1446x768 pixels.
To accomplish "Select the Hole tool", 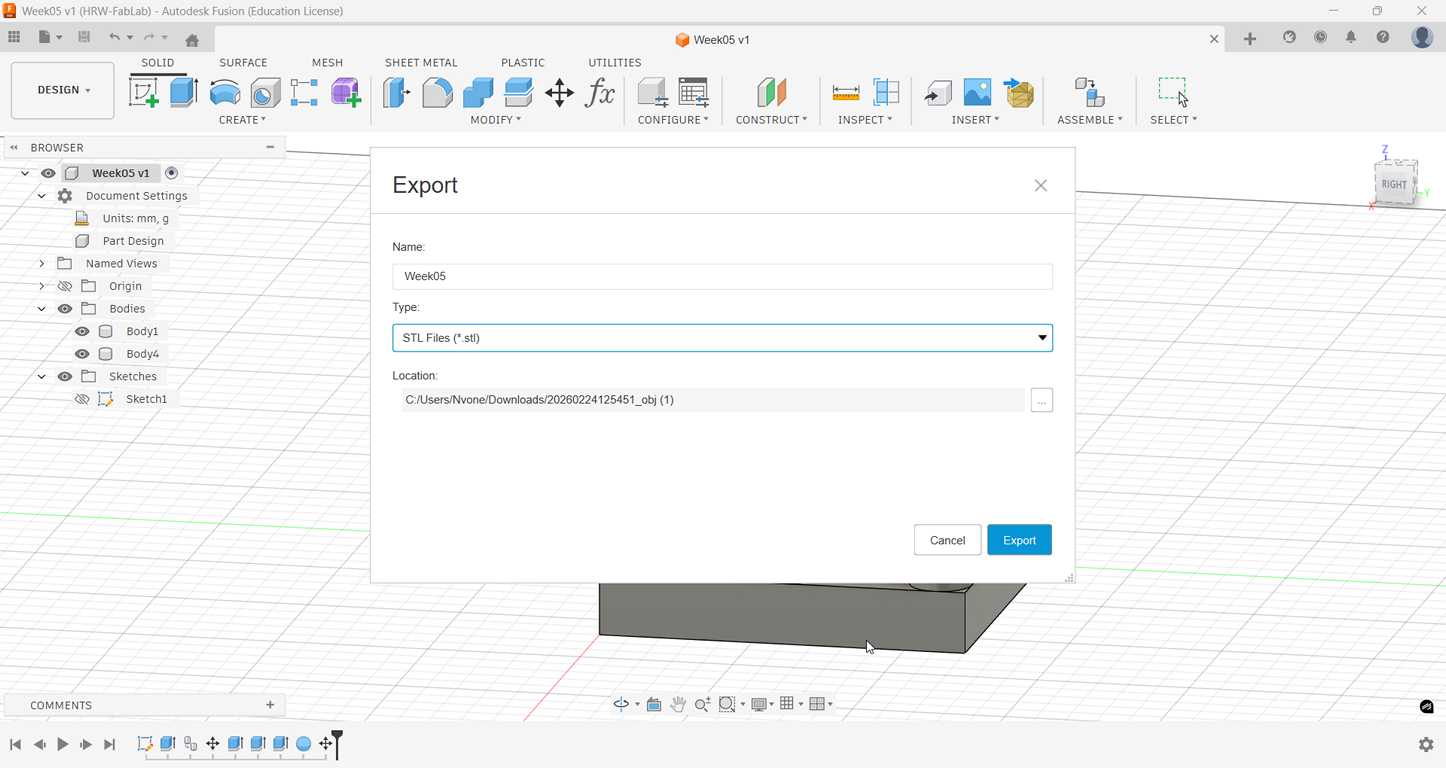I will coord(265,93).
